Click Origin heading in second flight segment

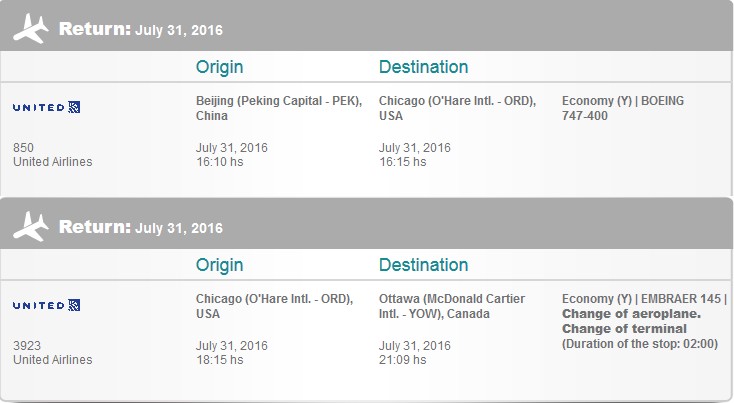(x=219, y=265)
